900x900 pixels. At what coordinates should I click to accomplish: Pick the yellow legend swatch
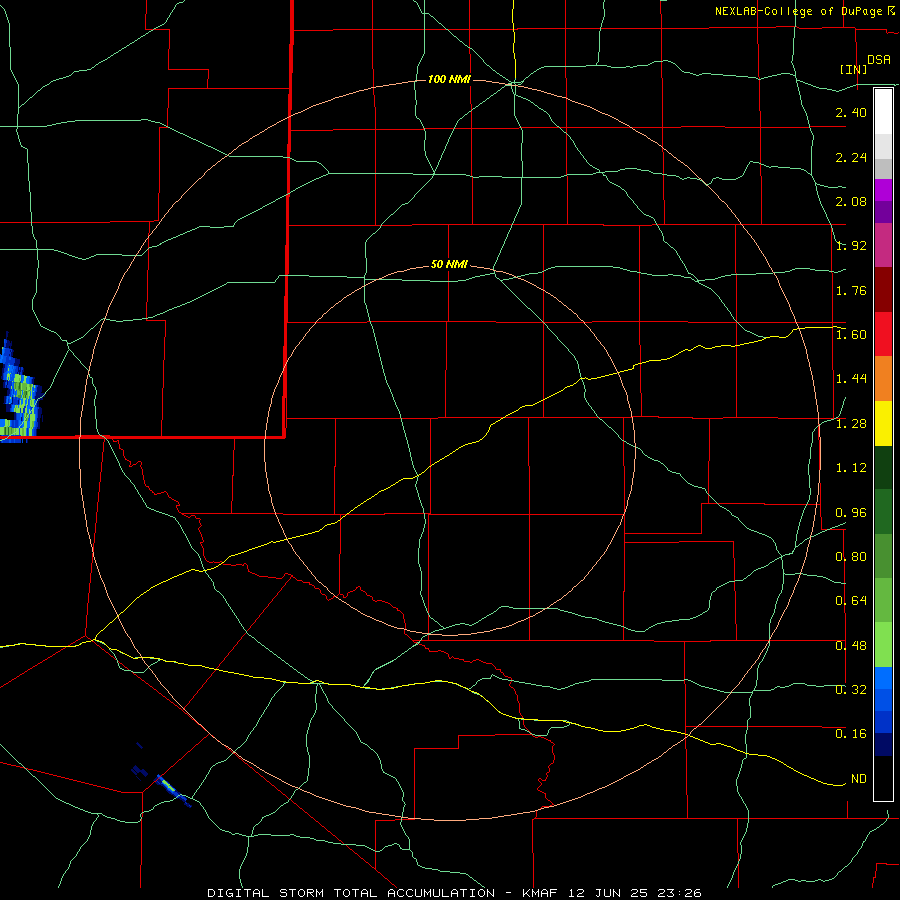pos(883,423)
